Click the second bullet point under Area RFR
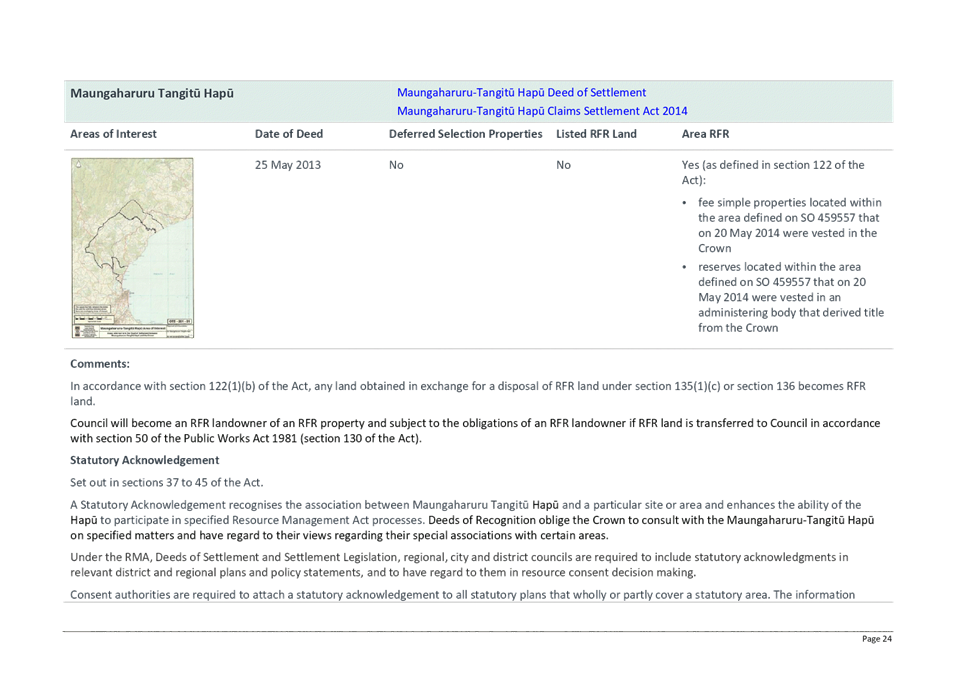Viewport: 956px width, 676px height. (x=788, y=297)
